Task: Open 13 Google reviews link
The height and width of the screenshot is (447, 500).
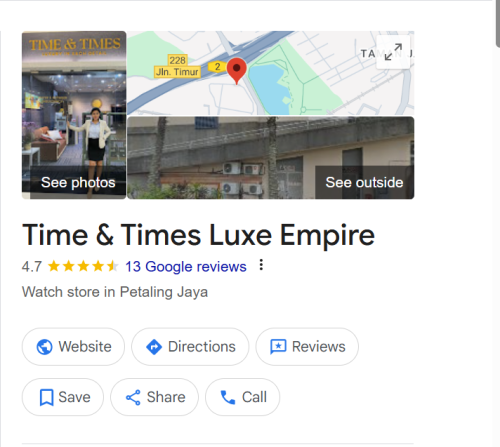Action: click(186, 267)
